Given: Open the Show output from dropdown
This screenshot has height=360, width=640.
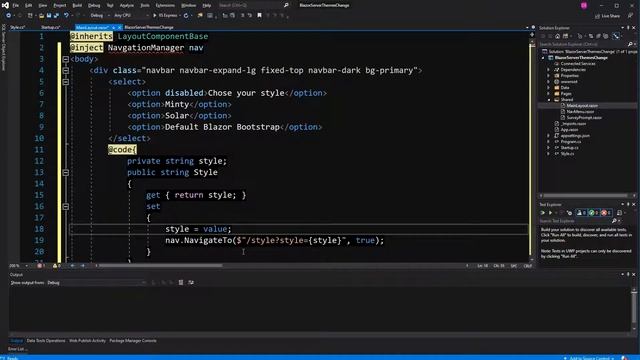Looking at the screenshot, I should pos(96,282).
